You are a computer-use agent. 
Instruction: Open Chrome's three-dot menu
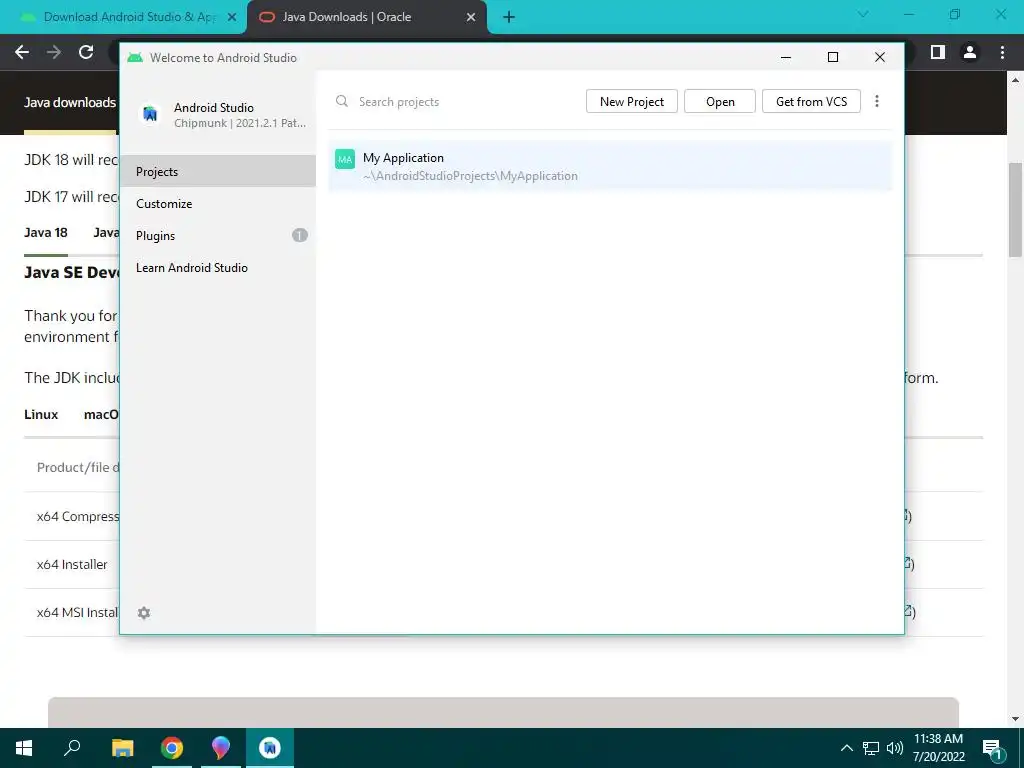point(1002,52)
